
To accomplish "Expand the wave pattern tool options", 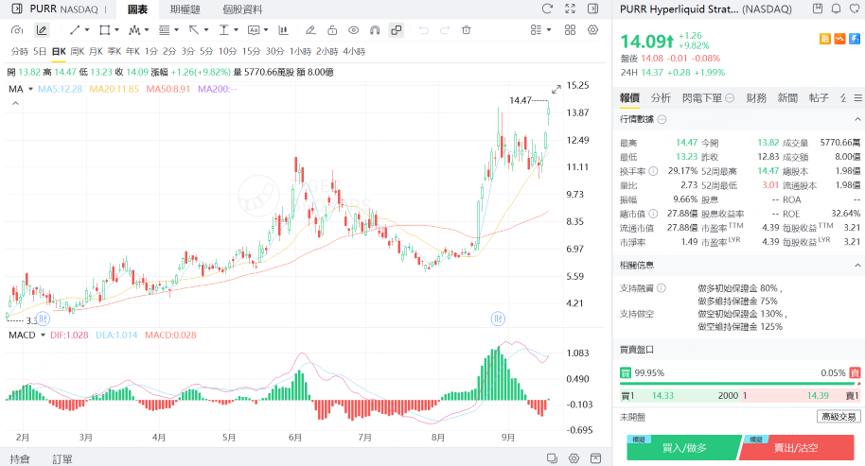I will click(146, 30).
